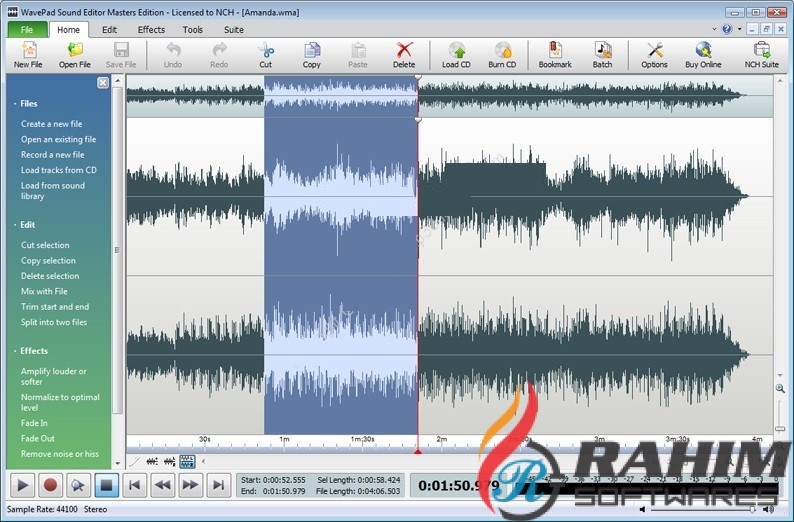Start recording with the red Record button
Image resolution: width=794 pixels, height=522 pixels.
50,485
